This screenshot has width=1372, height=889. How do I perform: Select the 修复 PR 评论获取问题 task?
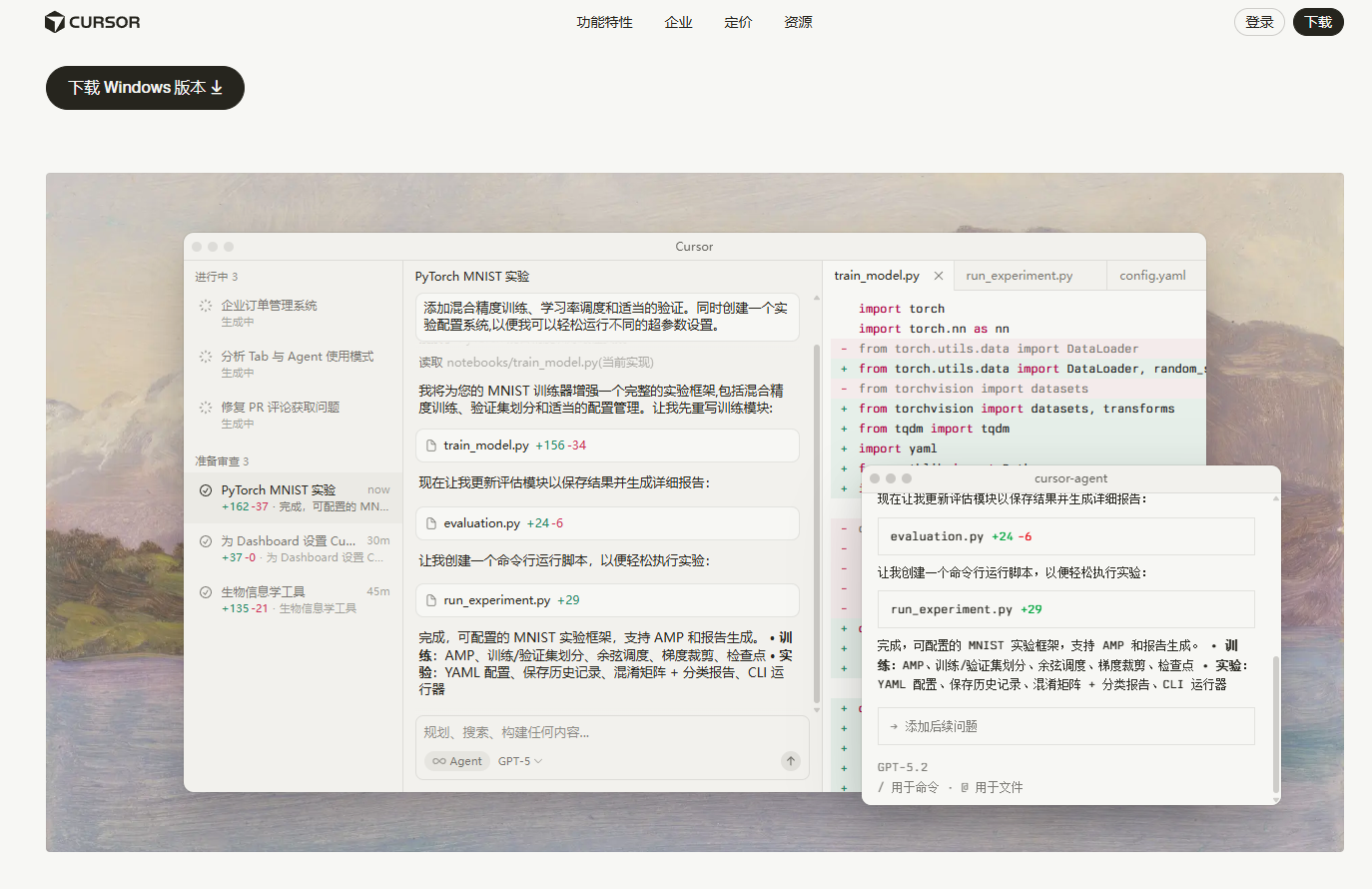294,415
